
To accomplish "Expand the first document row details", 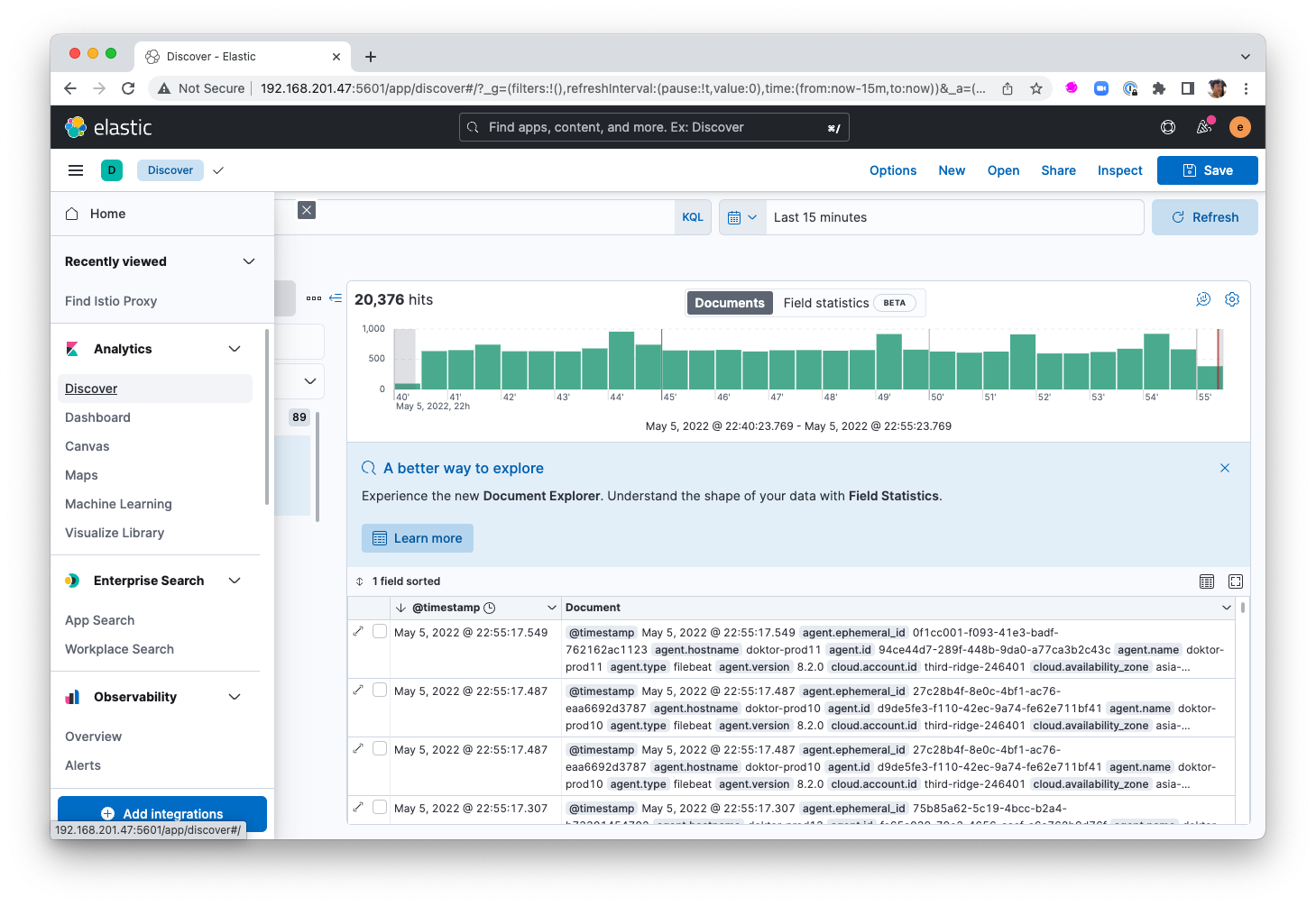I will [358, 632].
